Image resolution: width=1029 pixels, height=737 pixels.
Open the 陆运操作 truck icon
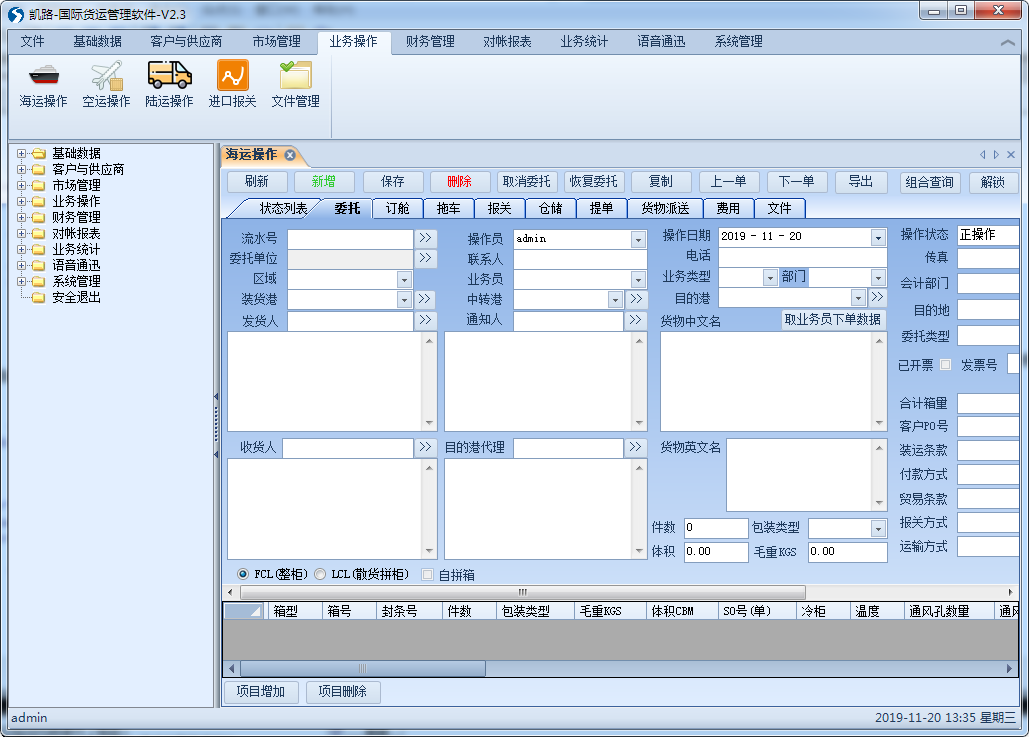[169, 76]
